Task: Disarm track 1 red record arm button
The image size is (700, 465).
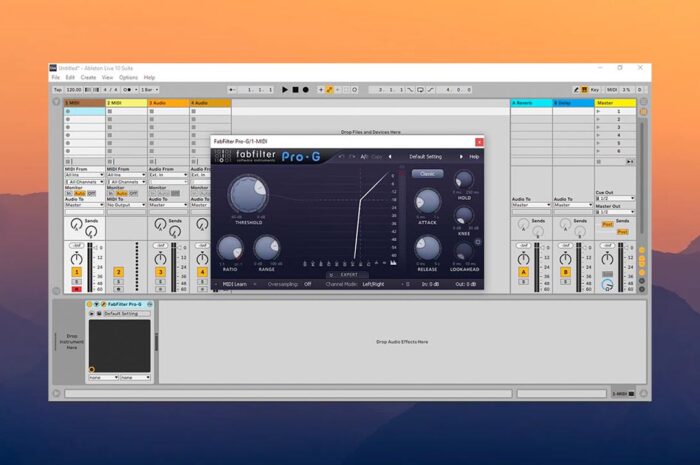Action: (x=76, y=289)
